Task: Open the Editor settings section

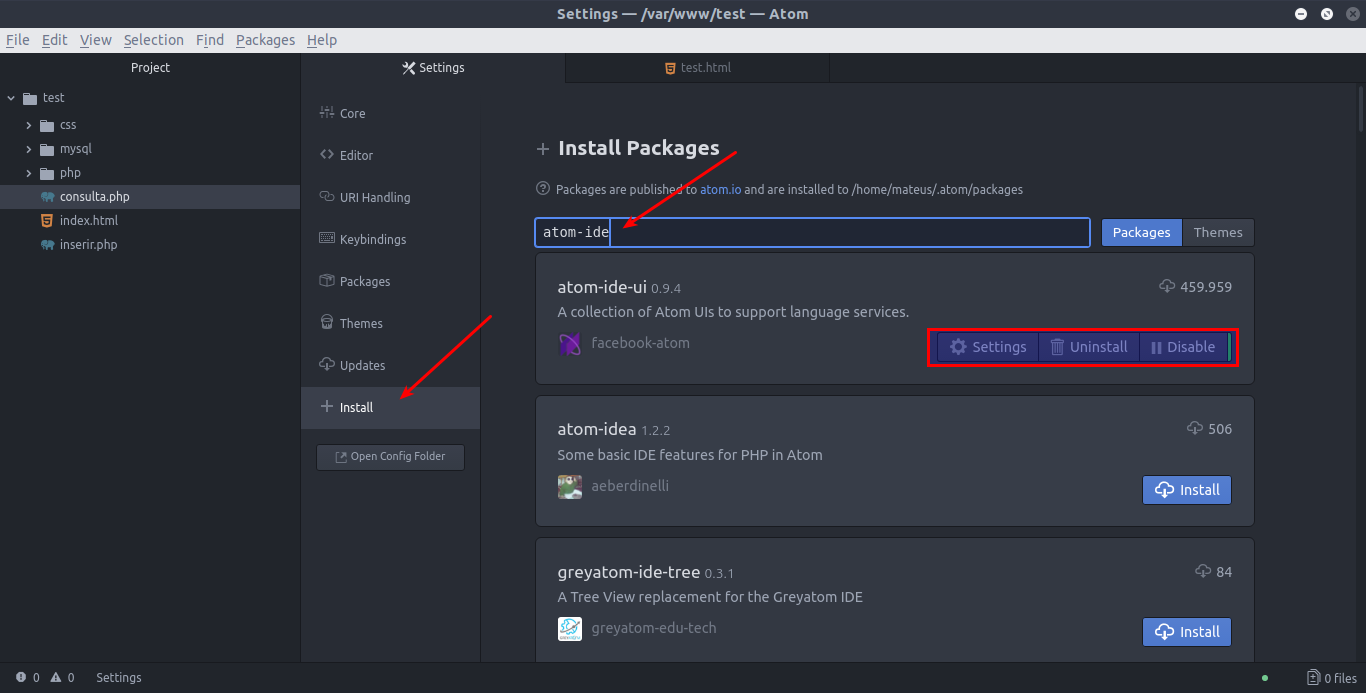Action: click(390, 155)
